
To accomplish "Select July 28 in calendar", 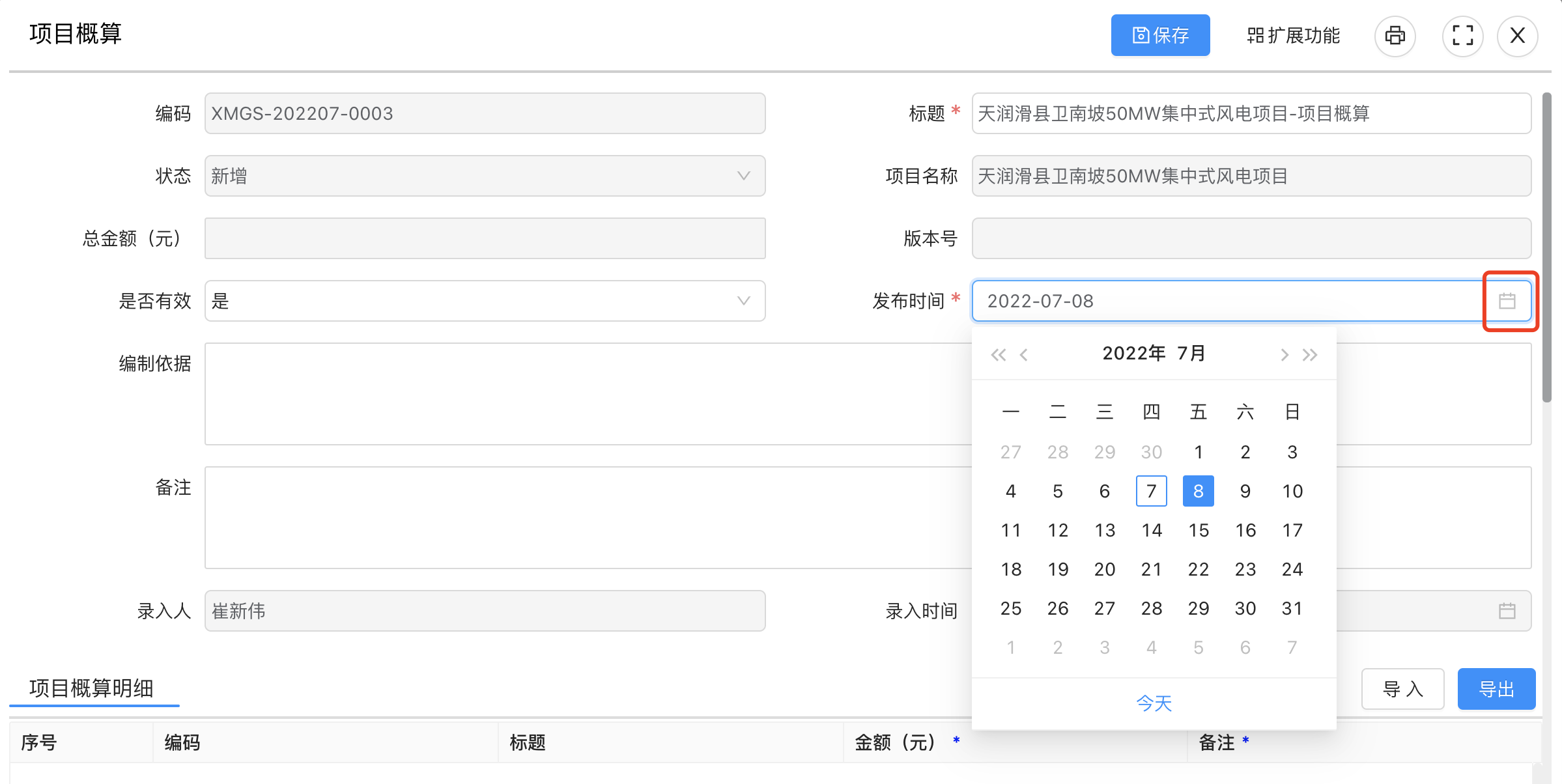I will tap(1151, 608).
